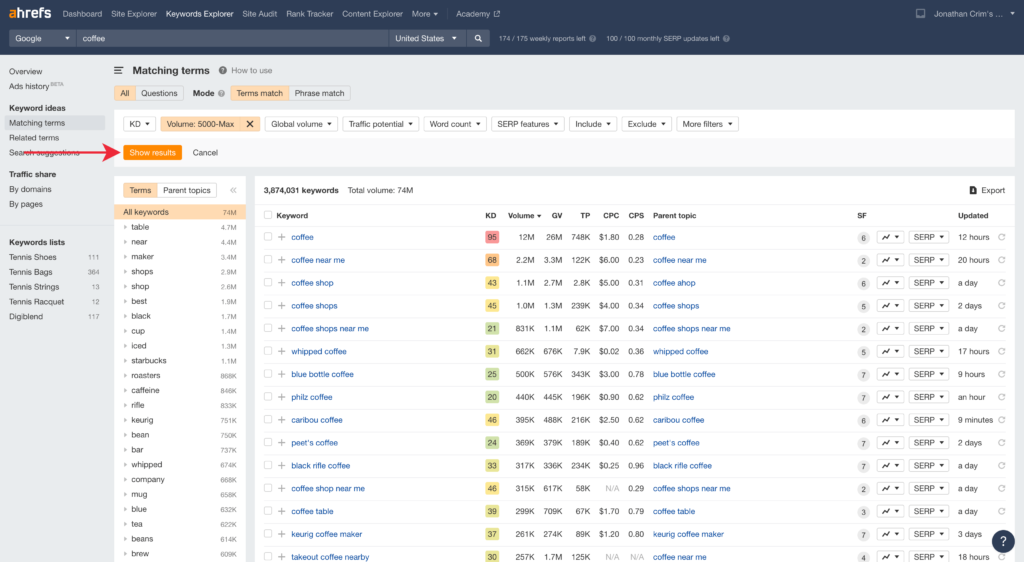Open the By domains traffic share link

click(30, 189)
